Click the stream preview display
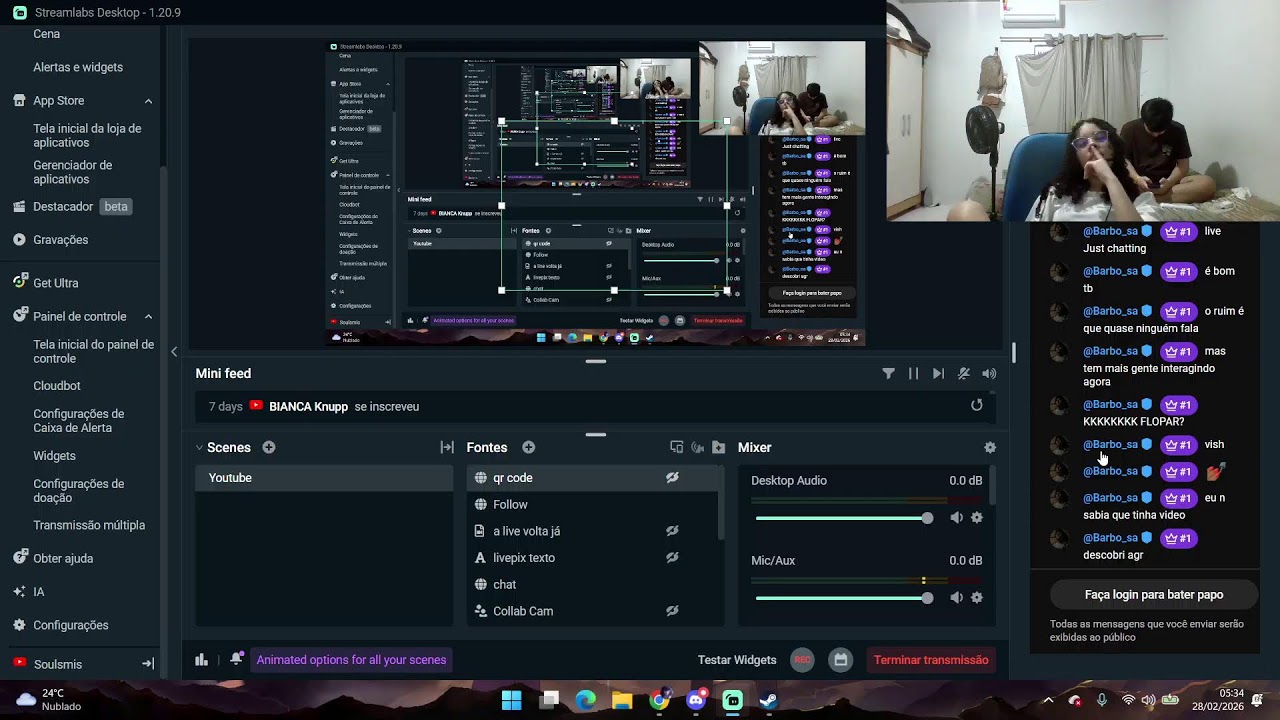 (597, 193)
